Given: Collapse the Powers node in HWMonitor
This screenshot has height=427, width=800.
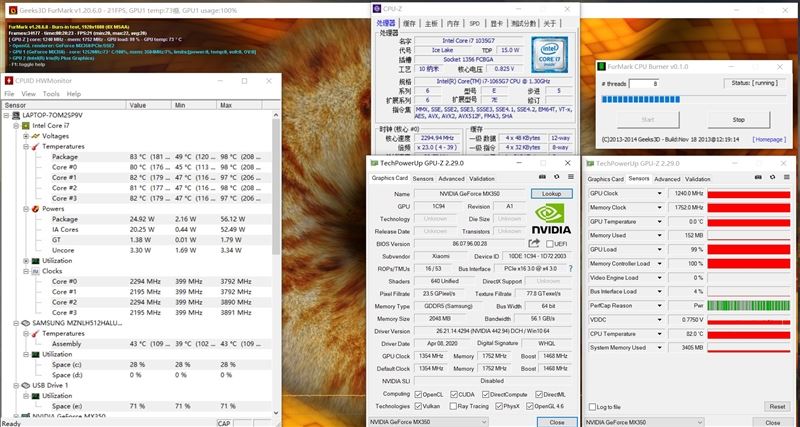Looking at the screenshot, I should 26,209.
